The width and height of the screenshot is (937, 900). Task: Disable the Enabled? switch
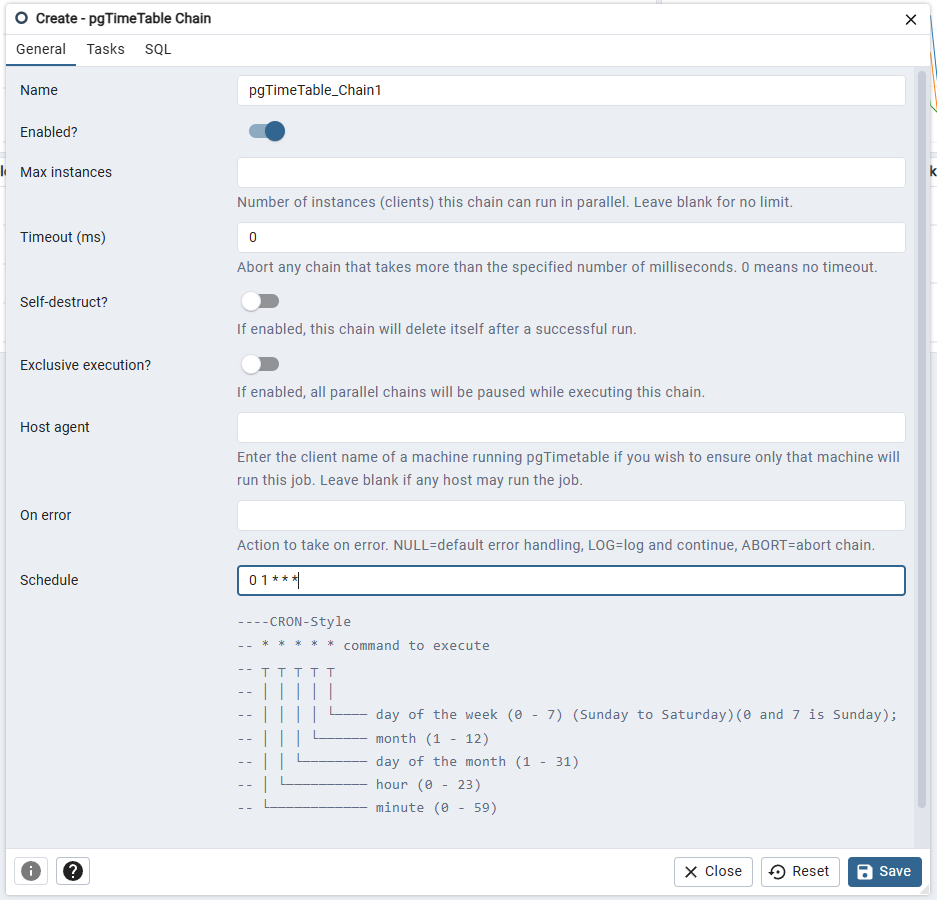point(267,131)
